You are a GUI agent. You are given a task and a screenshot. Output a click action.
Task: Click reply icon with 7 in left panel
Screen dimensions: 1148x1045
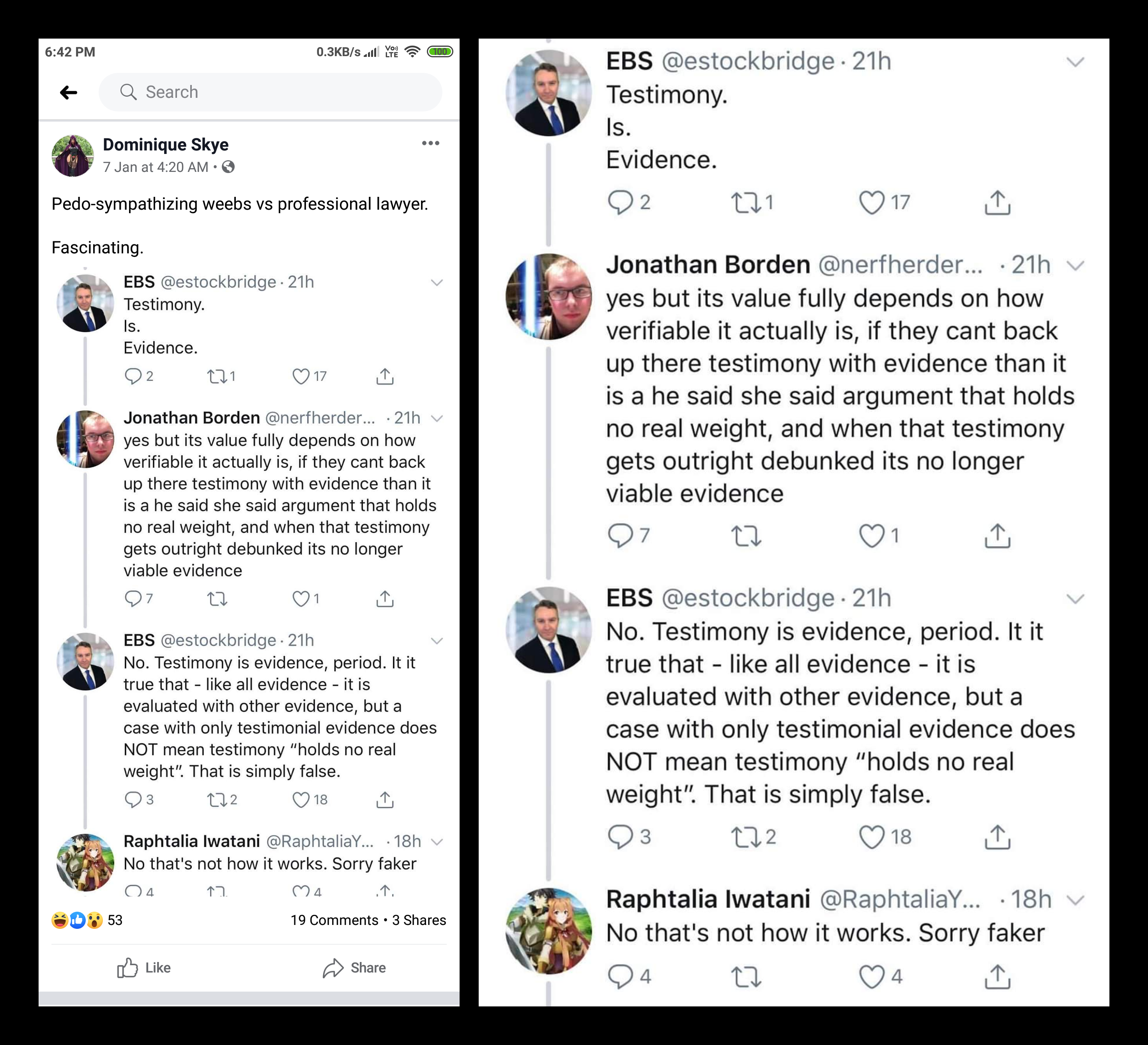click(133, 599)
